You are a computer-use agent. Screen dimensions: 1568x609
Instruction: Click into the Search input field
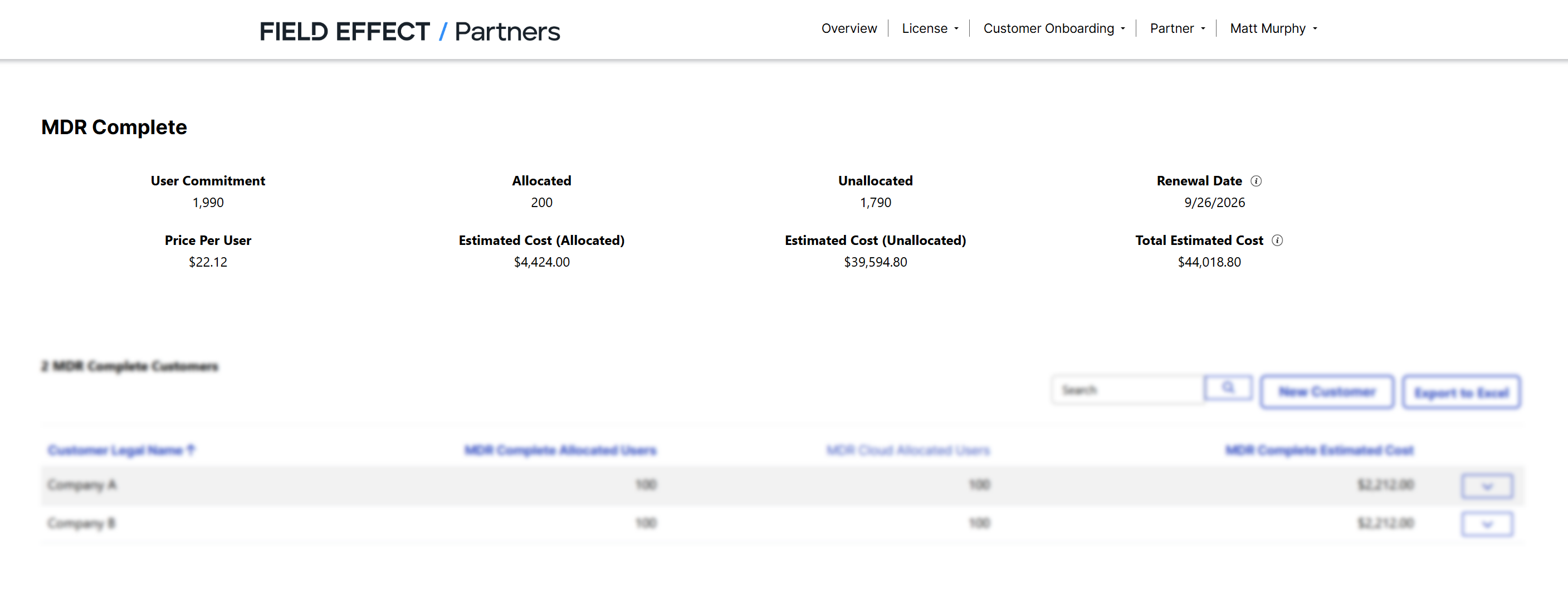point(1126,390)
